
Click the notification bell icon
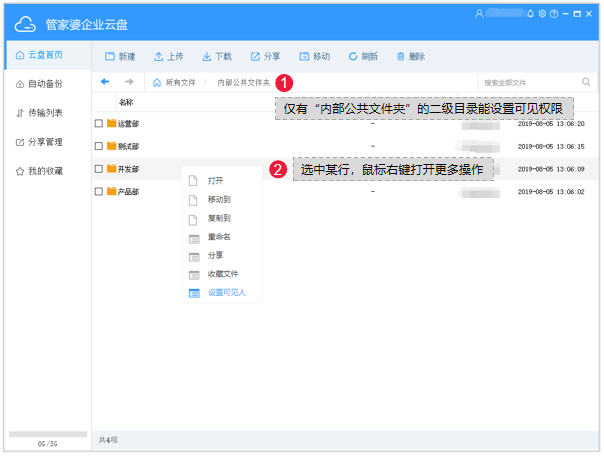[531, 14]
